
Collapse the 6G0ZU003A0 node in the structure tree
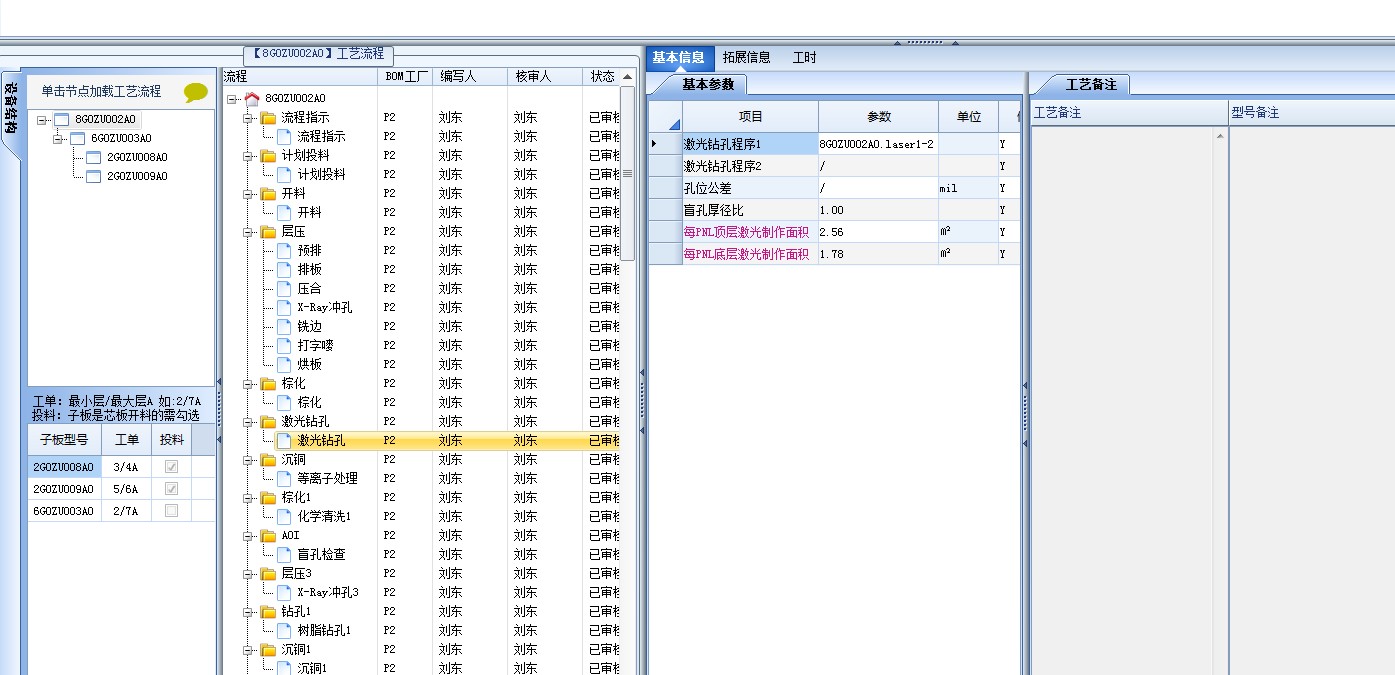tap(58, 138)
